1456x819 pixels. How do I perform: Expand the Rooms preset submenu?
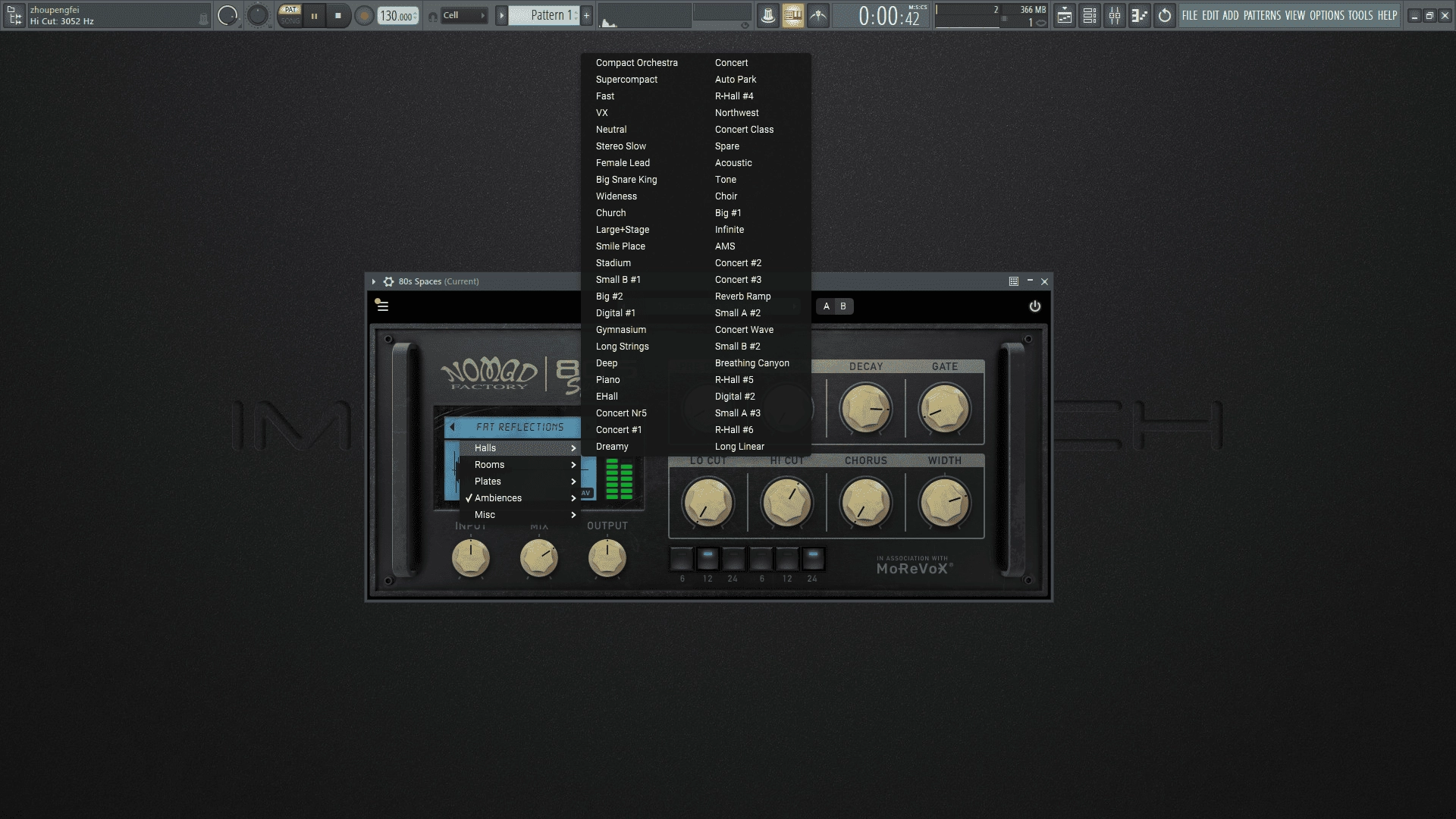pyautogui.click(x=520, y=465)
